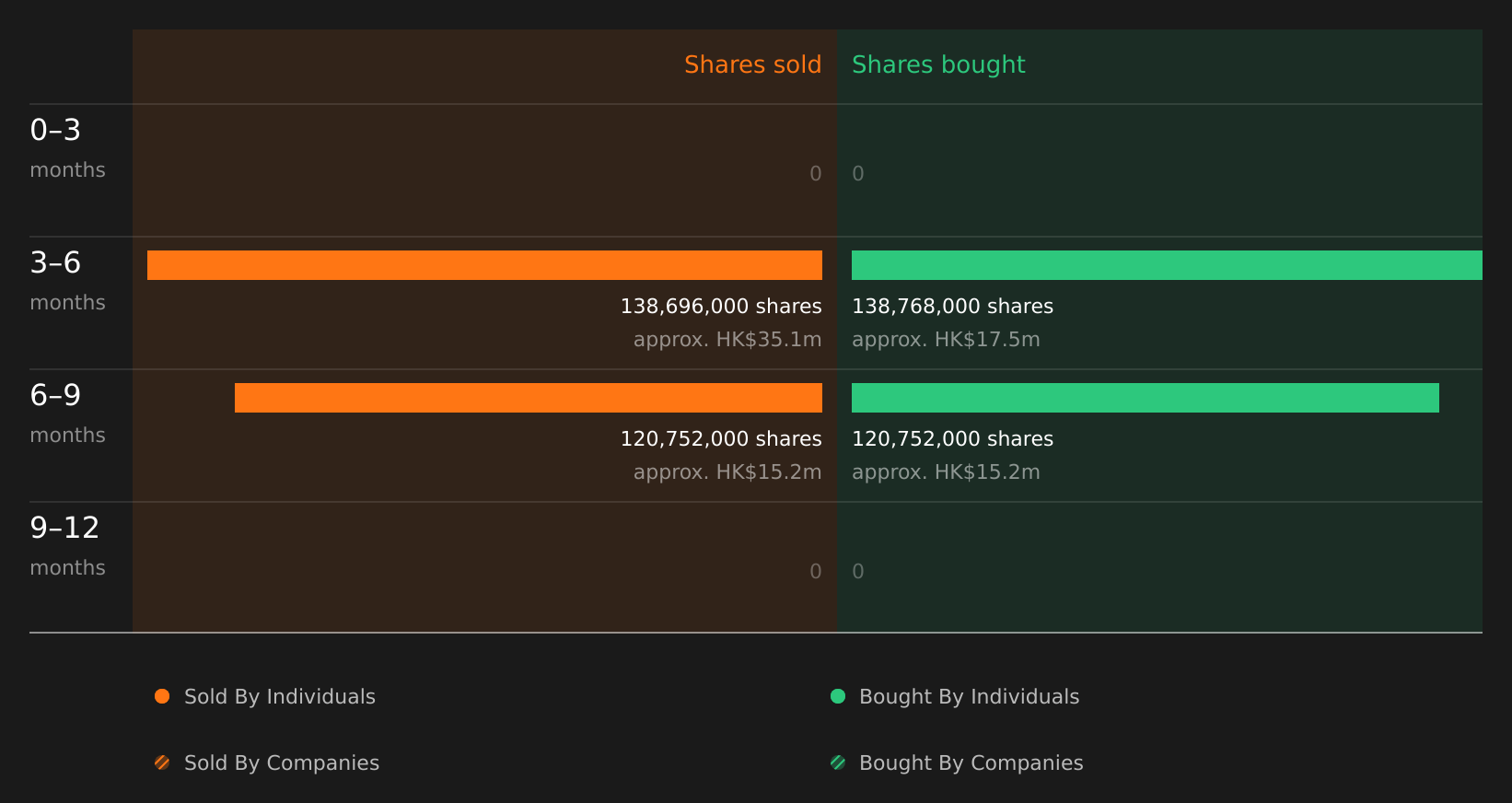
Task: Select the Sold By Individuals legend label
Action: pyautogui.click(x=280, y=697)
